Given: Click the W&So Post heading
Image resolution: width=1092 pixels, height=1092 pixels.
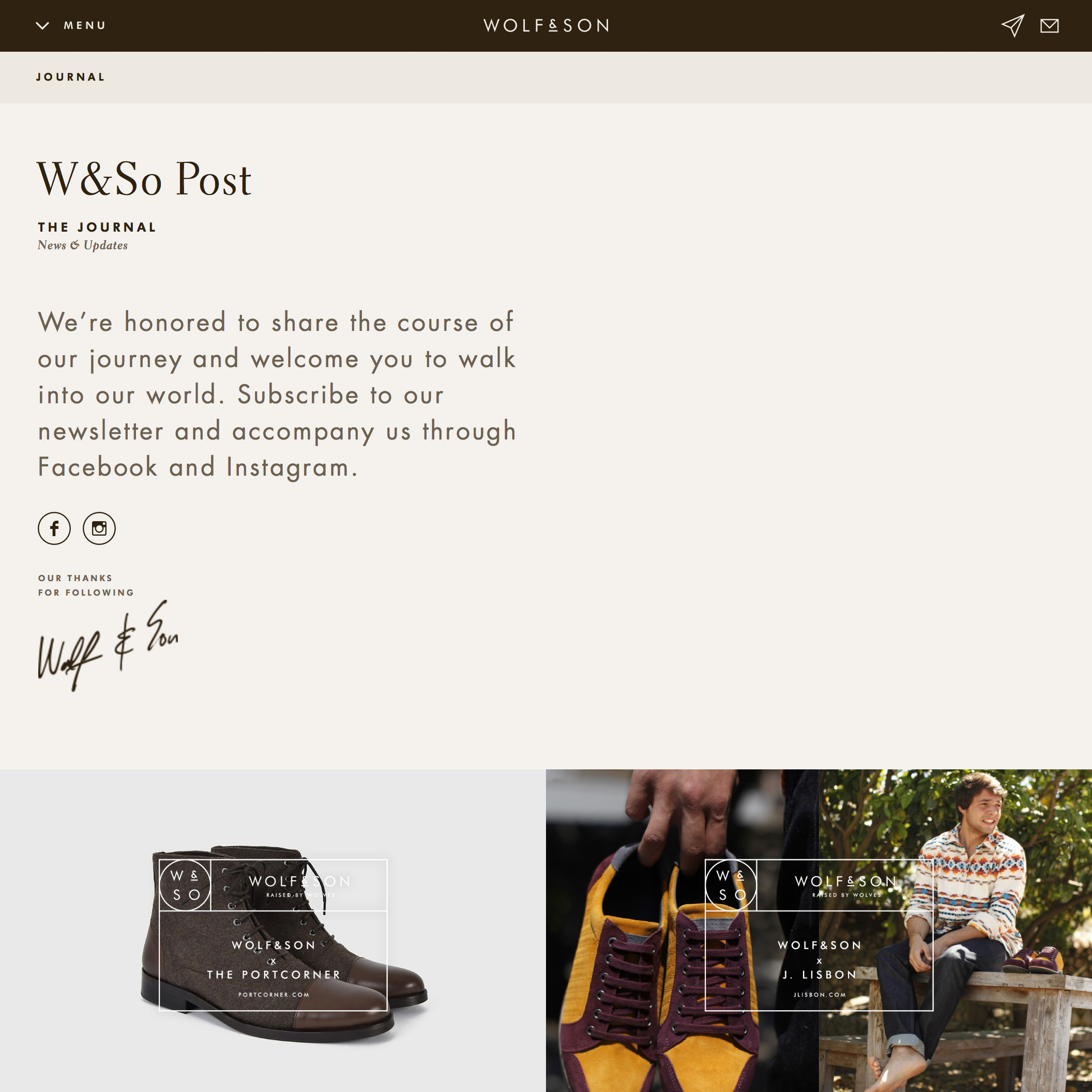Looking at the screenshot, I should (x=144, y=179).
